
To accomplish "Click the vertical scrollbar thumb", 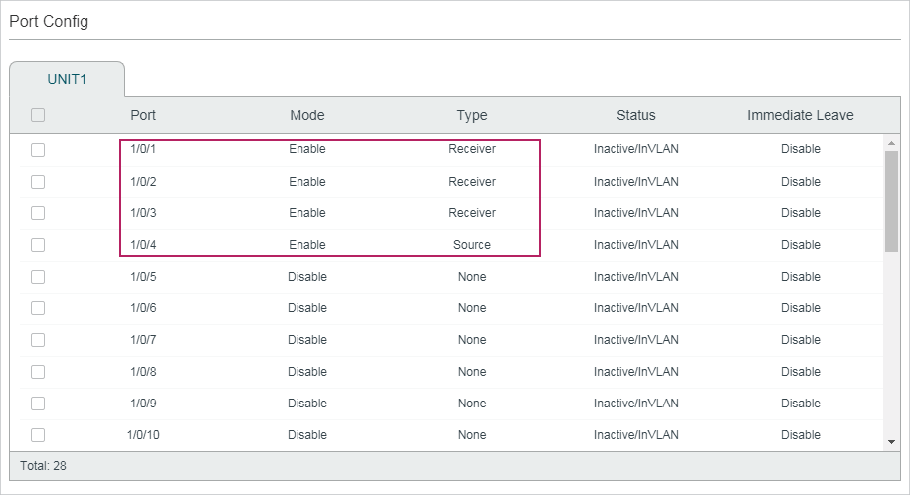I will pos(891,202).
